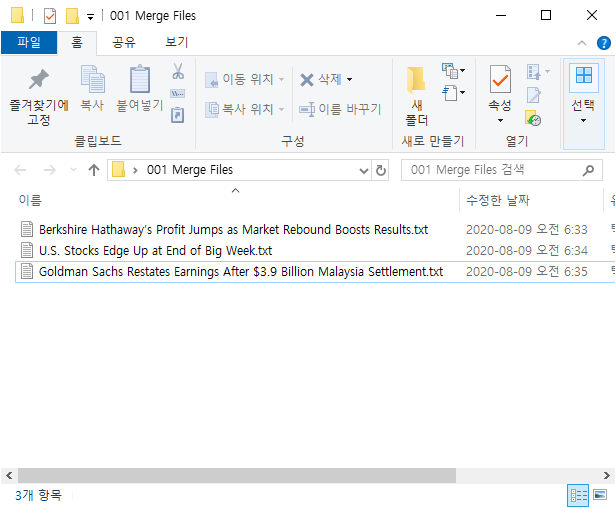
Task: Click the Cut scissors icon
Action: click(178, 71)
